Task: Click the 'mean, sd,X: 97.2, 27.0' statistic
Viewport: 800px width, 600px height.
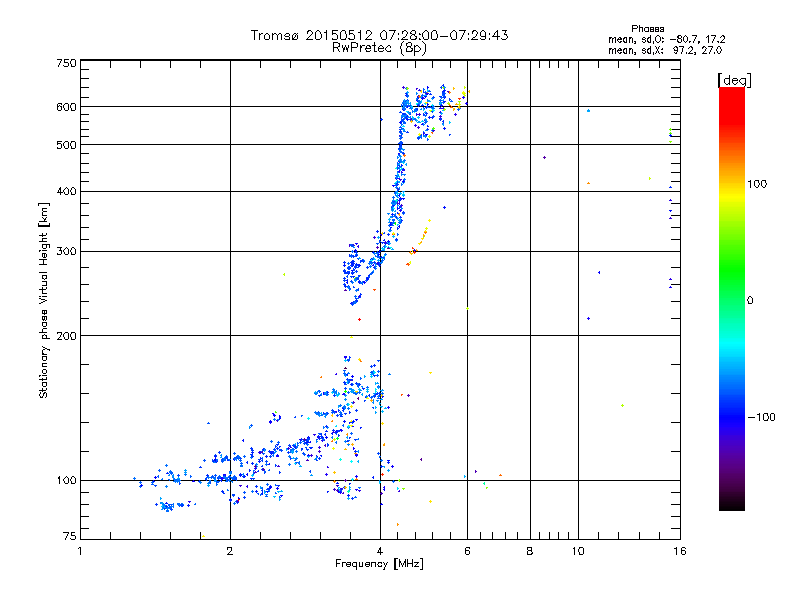Action: [x=665, y=51]
